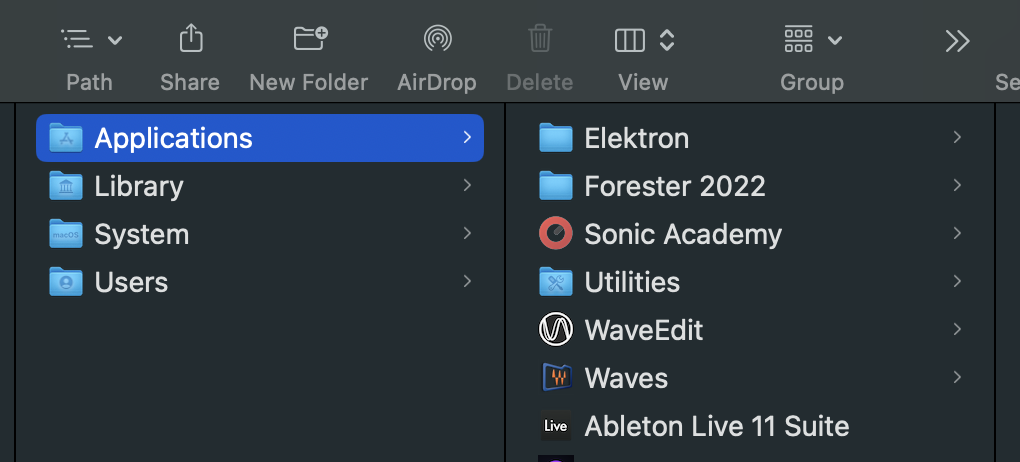Change view with the View stepper arrows

(667, 40)
